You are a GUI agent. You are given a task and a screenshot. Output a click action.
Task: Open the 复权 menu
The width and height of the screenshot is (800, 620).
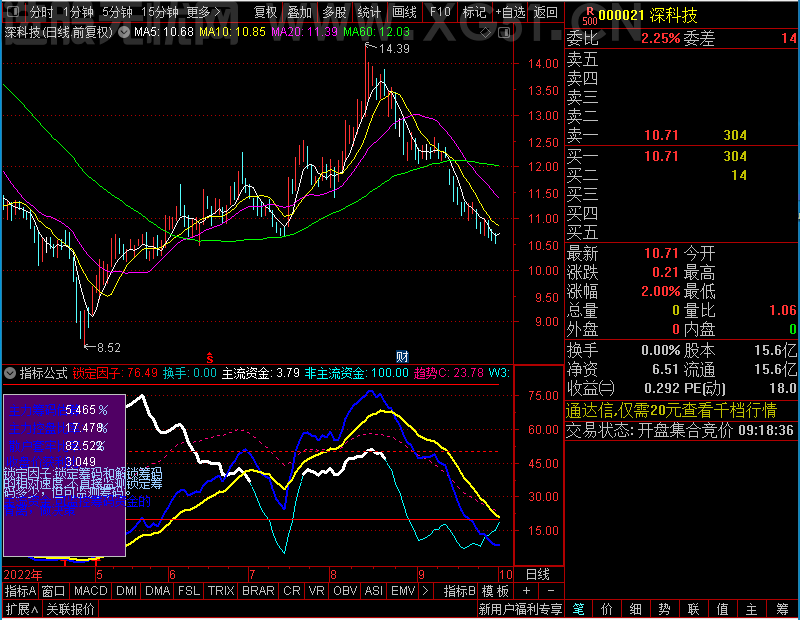pos(265,12)
